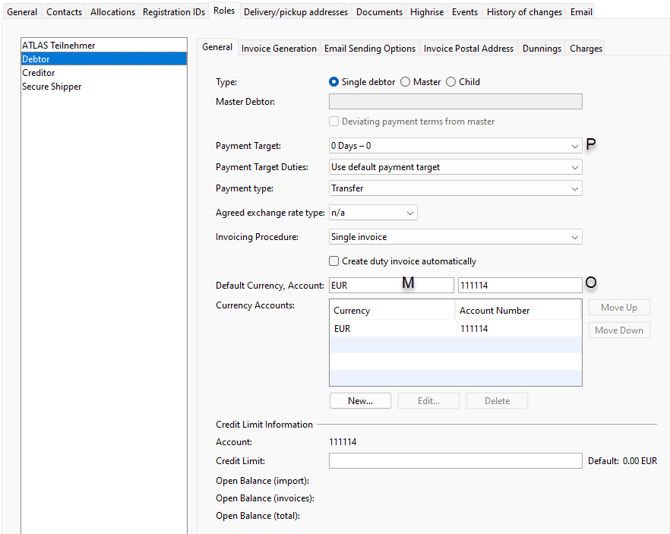Click the New... currency account button
The image size is (670, 534).
coord(360,401)
